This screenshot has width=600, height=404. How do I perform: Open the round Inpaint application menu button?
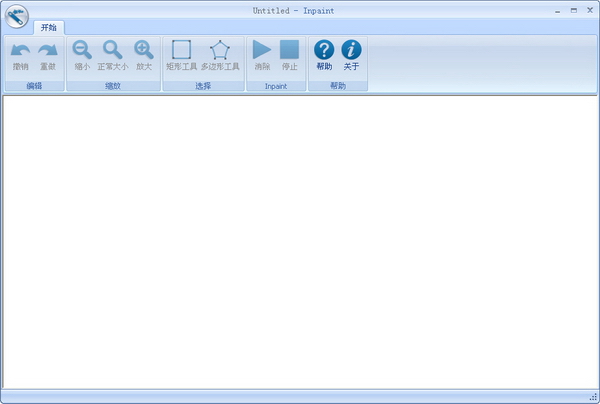(16, 19)
